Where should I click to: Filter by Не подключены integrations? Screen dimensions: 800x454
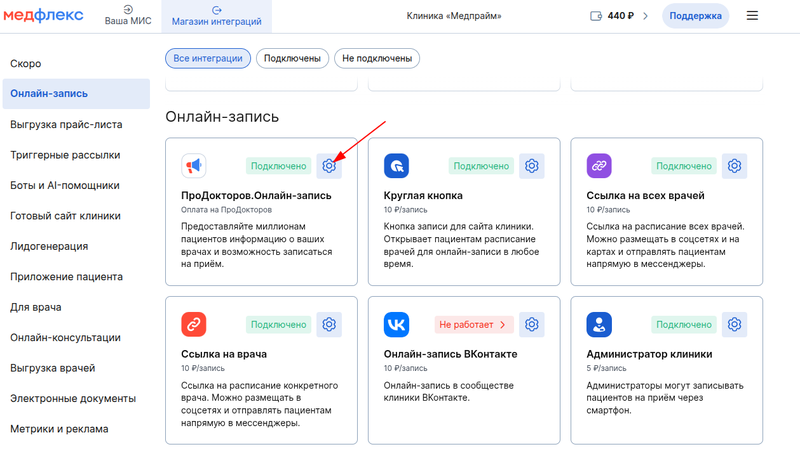[376, 59]
